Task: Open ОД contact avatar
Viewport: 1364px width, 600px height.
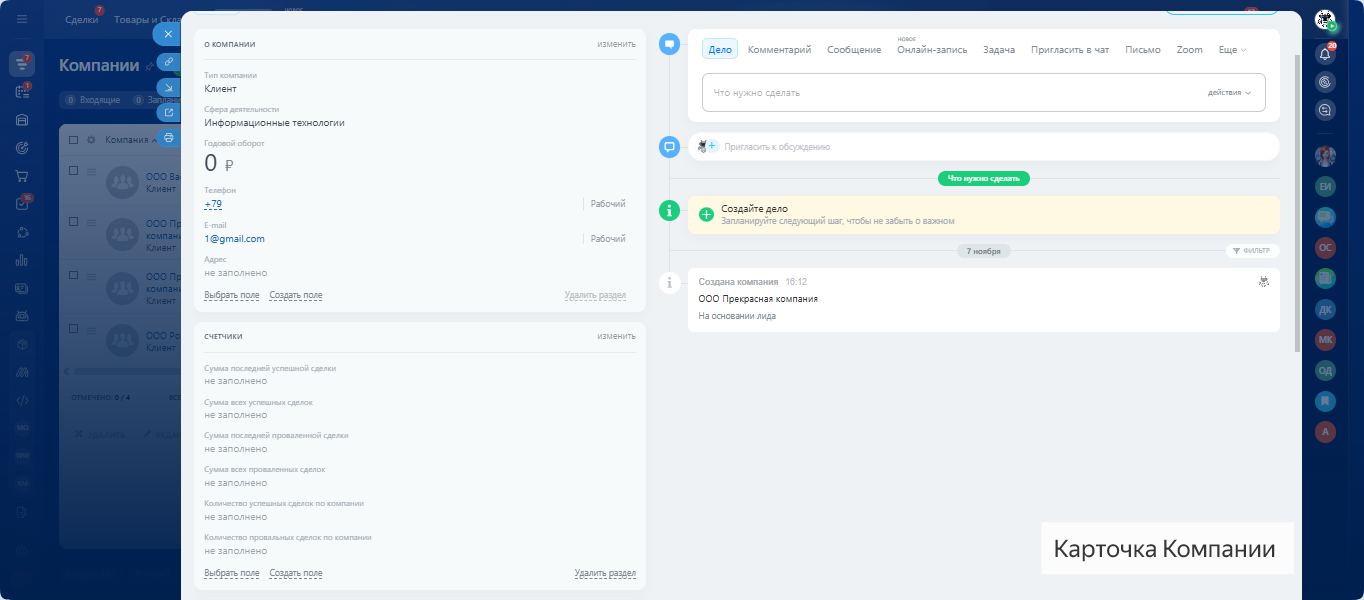Action: click(1326, 370)
